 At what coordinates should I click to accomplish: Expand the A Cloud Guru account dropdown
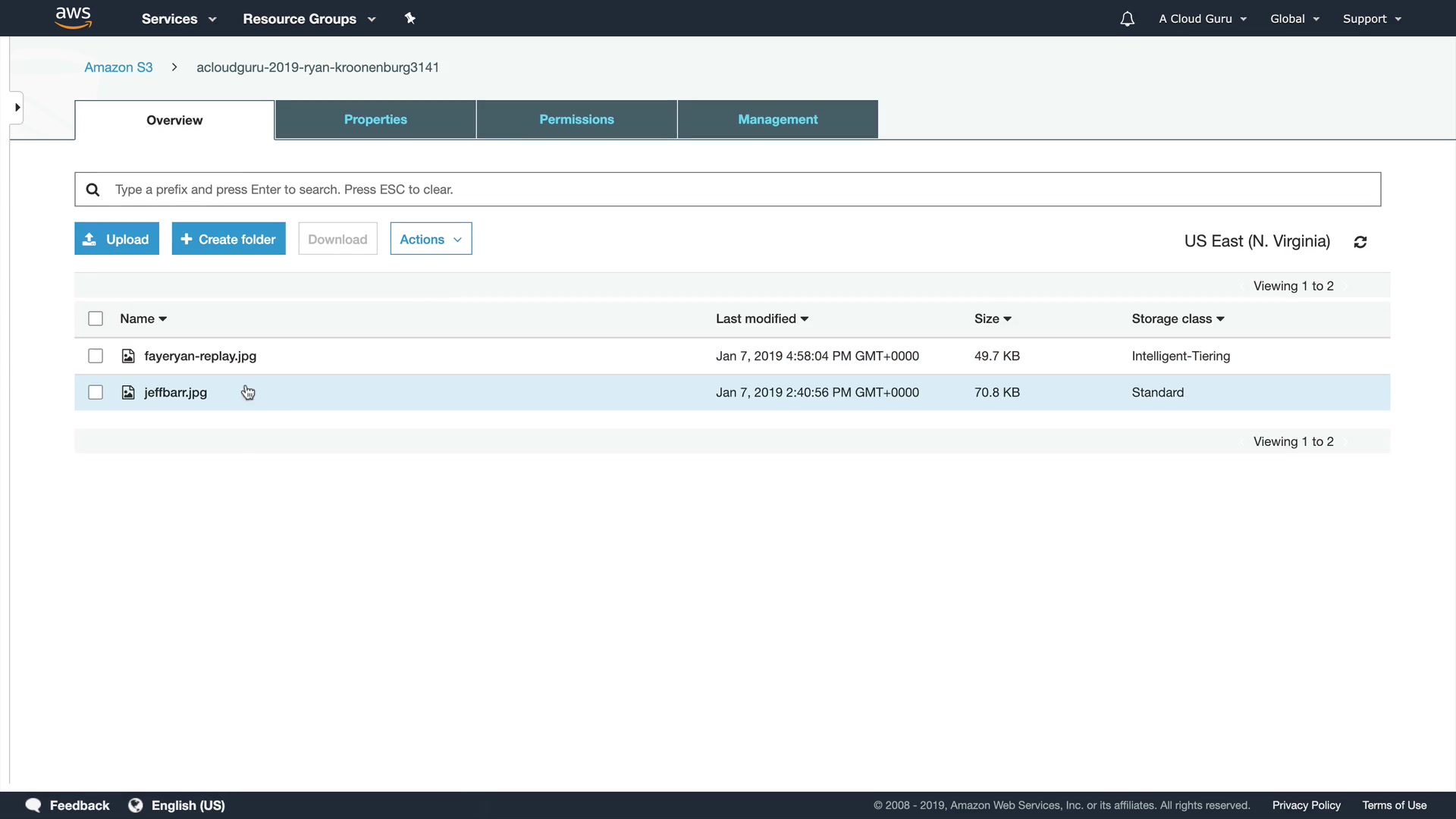pyautogui.click(x=1203, y=19)
